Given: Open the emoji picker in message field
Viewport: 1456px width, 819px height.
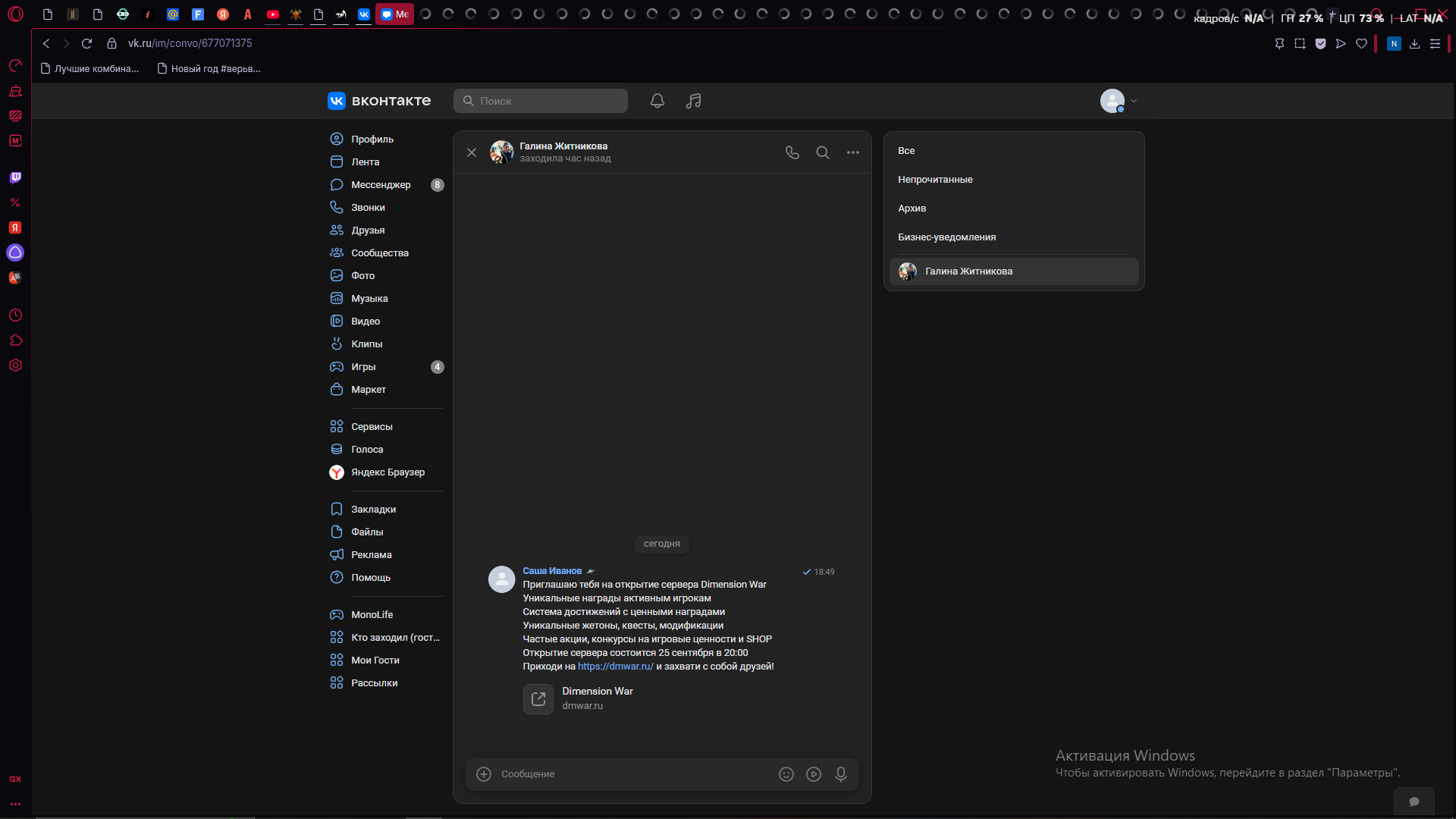Looking at the screenshot, I should [786, 774].
